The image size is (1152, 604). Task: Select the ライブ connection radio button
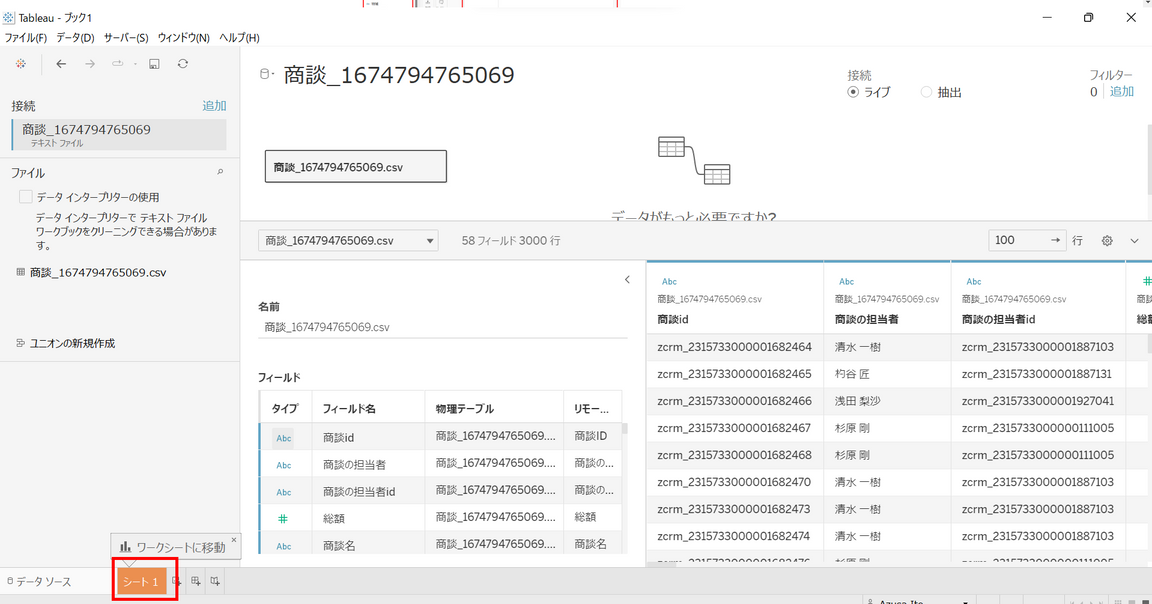853,92
